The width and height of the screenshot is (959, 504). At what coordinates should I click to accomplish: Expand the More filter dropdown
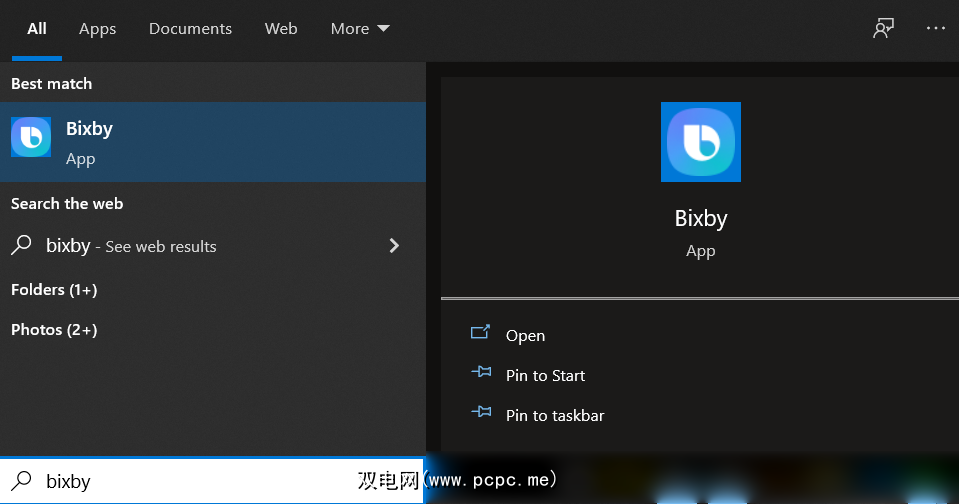(360, 29)
